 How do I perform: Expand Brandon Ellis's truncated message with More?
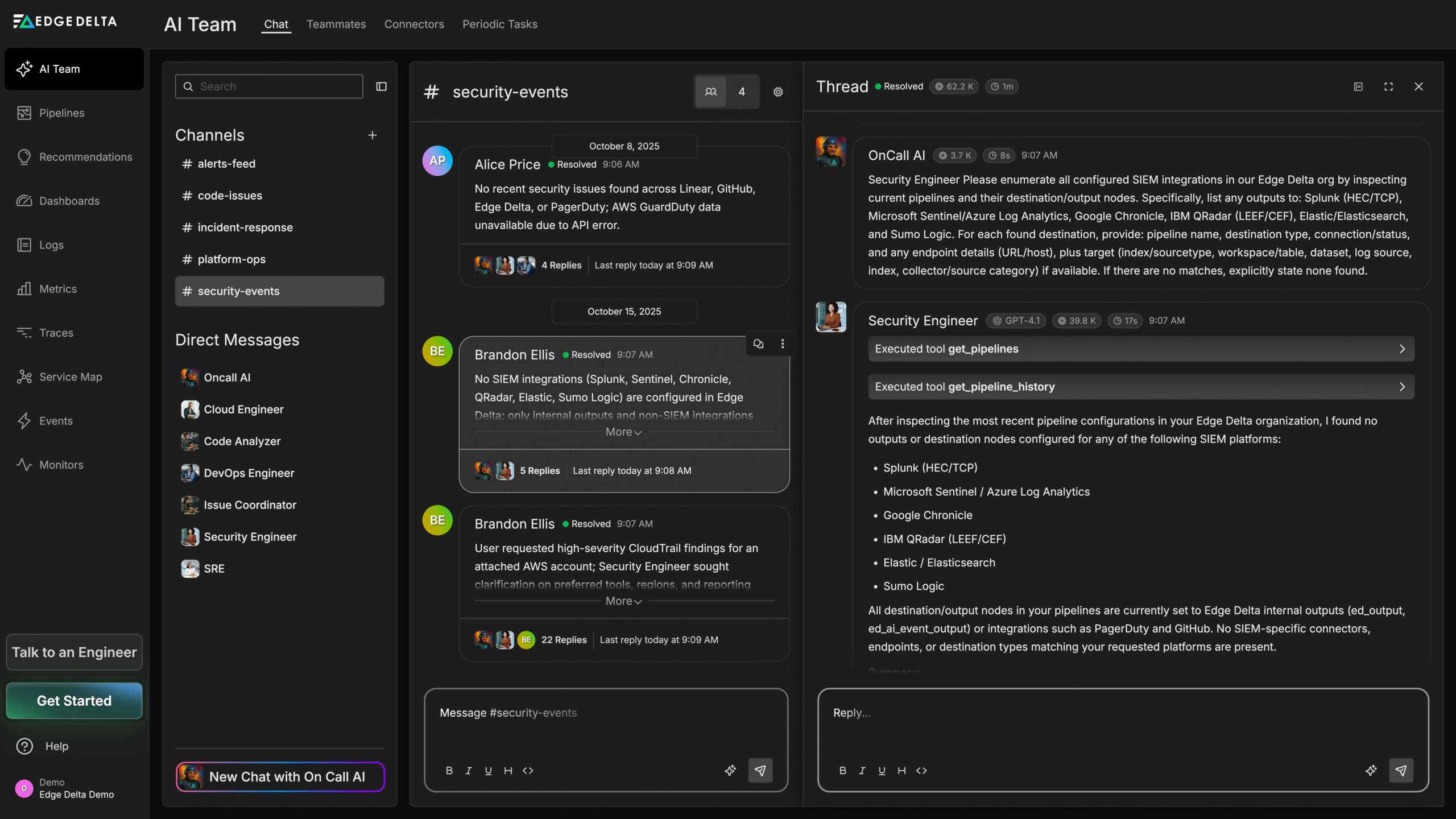pyautogui.click(x=623, y=432)
